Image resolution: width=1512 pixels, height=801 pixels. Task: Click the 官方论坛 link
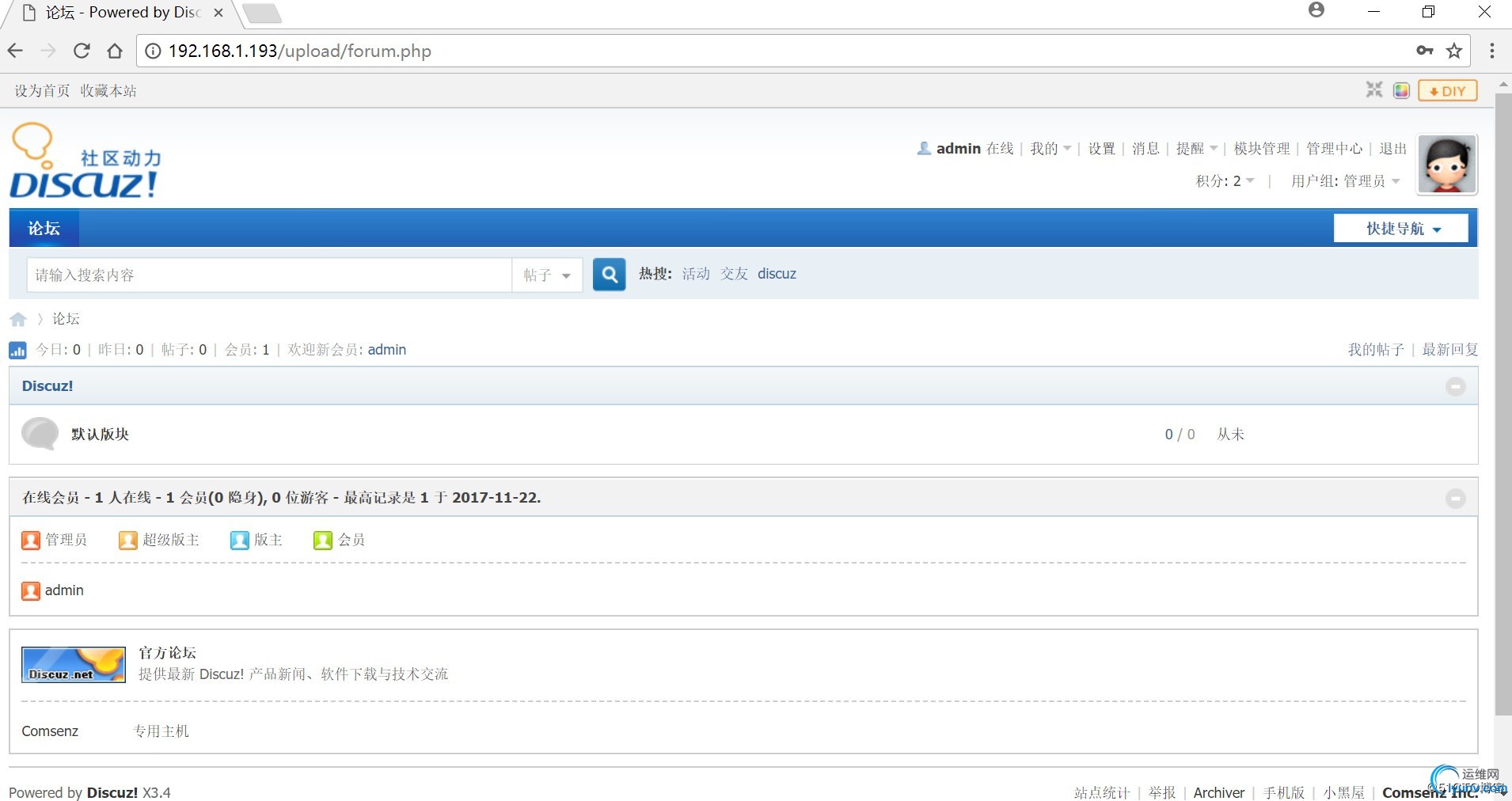pyautogui.click(x=167, y=653)
